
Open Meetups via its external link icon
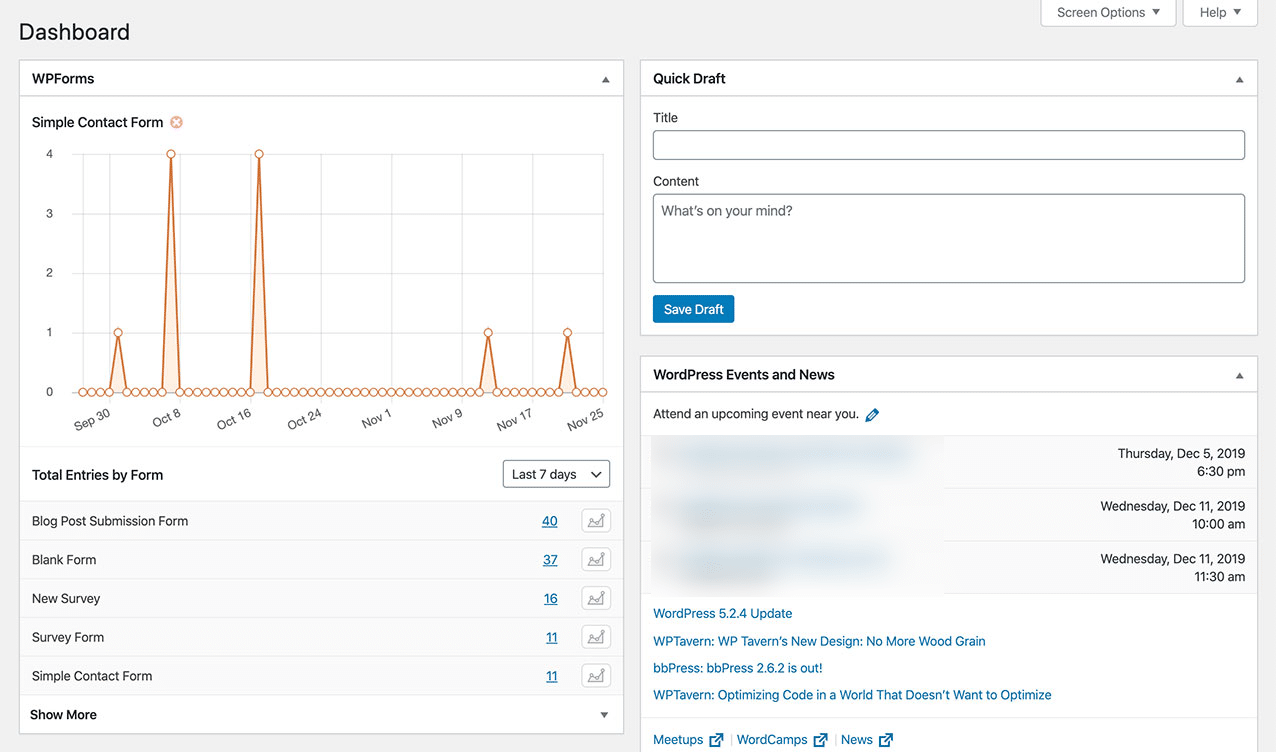[716, 739]
